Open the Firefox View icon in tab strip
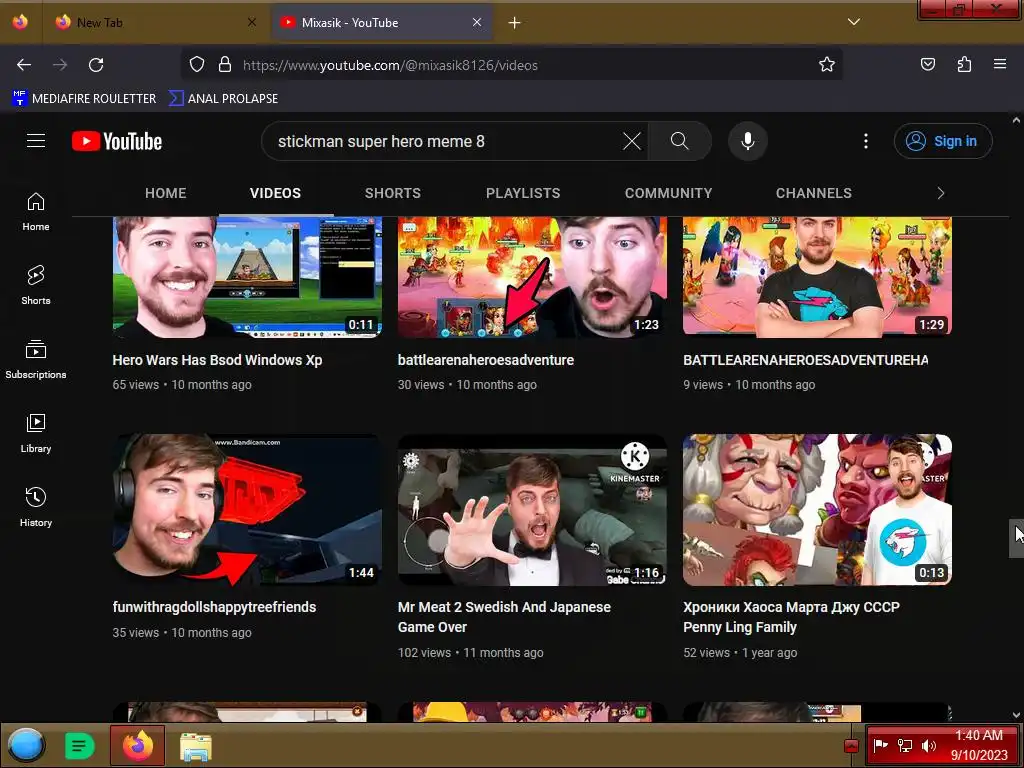1024x768 pixels. (x=20, y=22)
